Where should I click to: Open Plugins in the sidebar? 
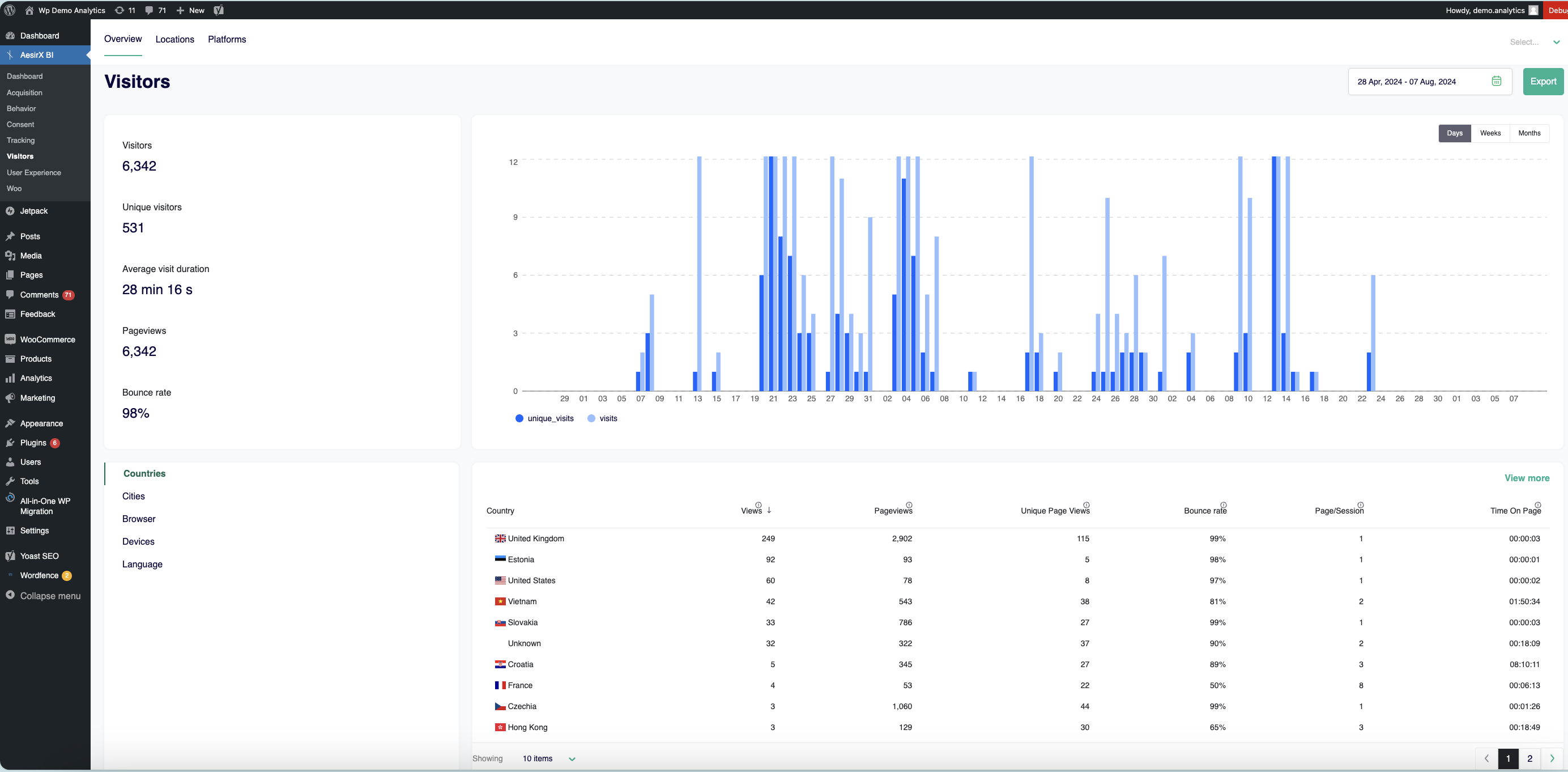coord(45,443)
